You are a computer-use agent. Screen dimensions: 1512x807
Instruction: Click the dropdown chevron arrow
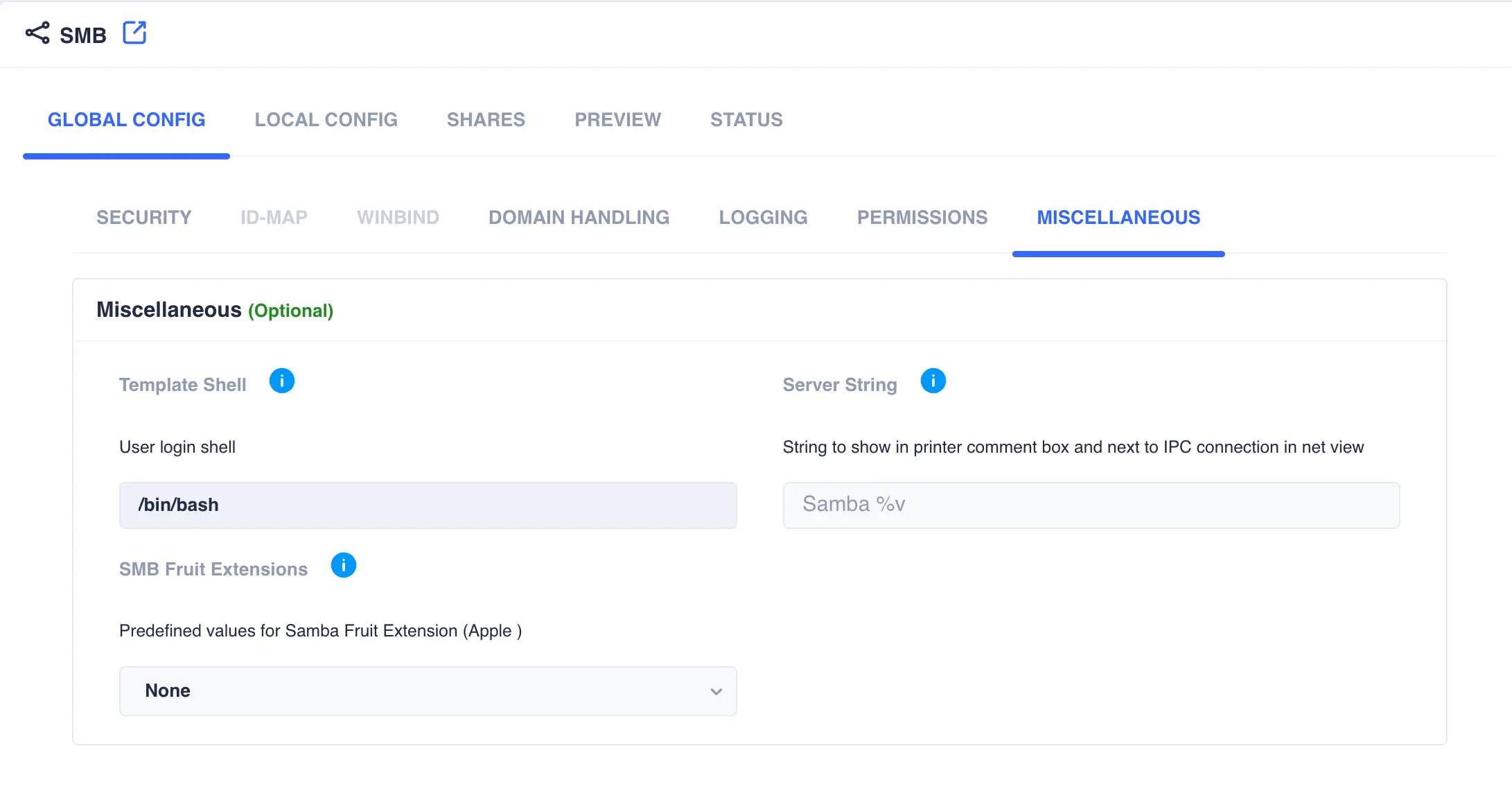coord(716,691)
